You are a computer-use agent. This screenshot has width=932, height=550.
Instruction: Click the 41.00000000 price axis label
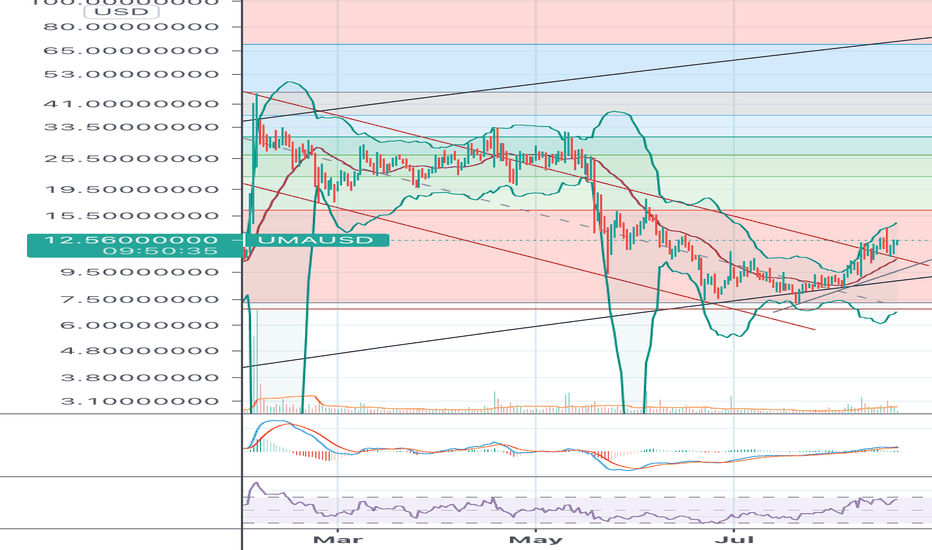pyautogui.click(x=131, y=104)
